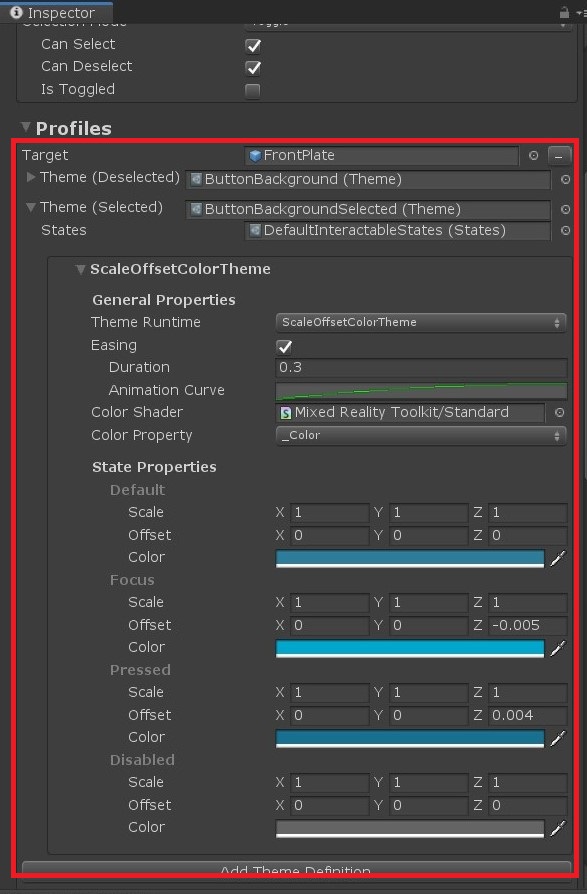The height and width of the screenshot is (894, 587).
Task: Expand the Theme (Deselected) foldout
Action: [31, 177]
